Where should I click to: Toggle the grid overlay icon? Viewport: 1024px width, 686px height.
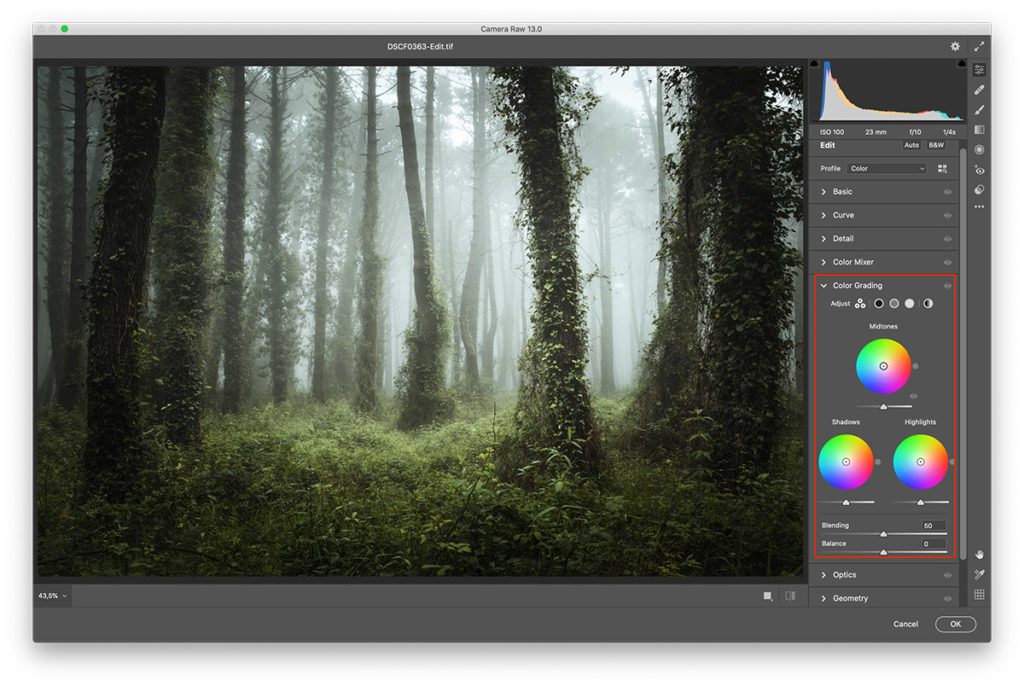tap(979, 594)
